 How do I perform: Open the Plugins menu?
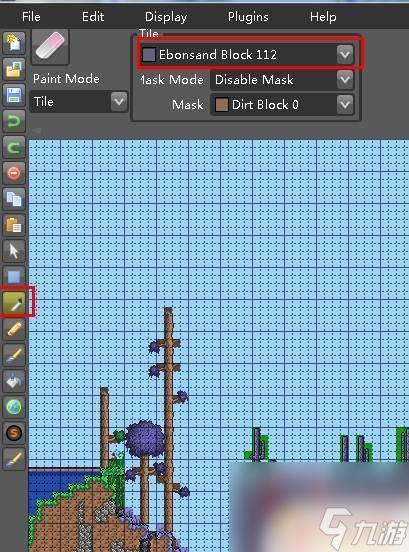click(x=248, y=17)
